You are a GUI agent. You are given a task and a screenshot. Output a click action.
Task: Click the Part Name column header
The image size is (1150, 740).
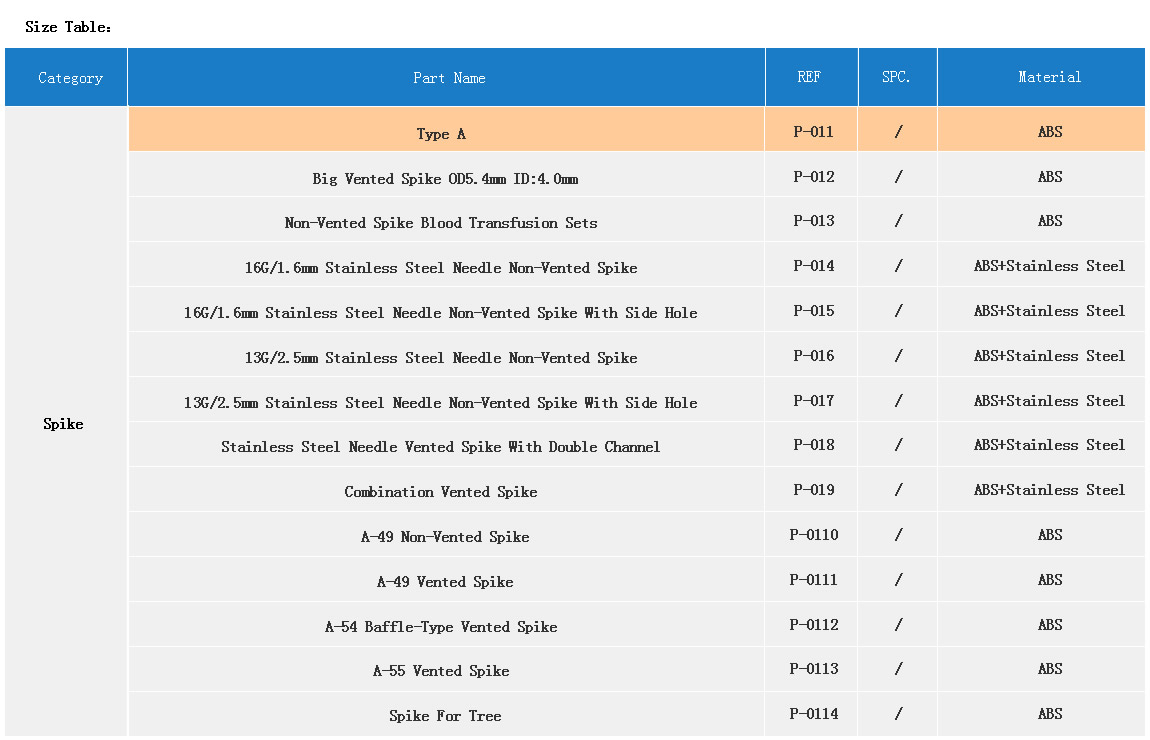point(449,78)
